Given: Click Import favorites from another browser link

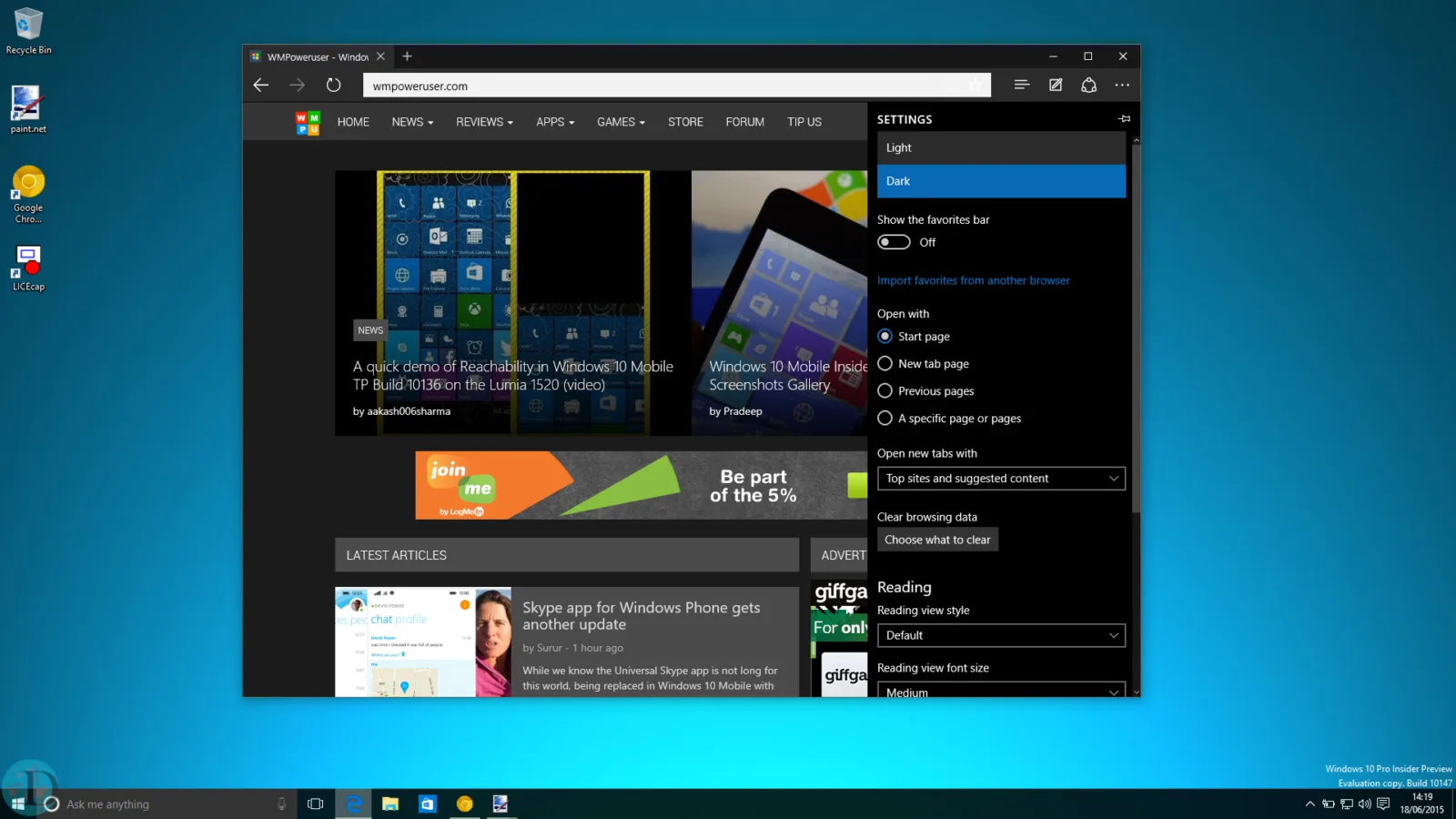Looking at the screenshot, I should point(974,280).
